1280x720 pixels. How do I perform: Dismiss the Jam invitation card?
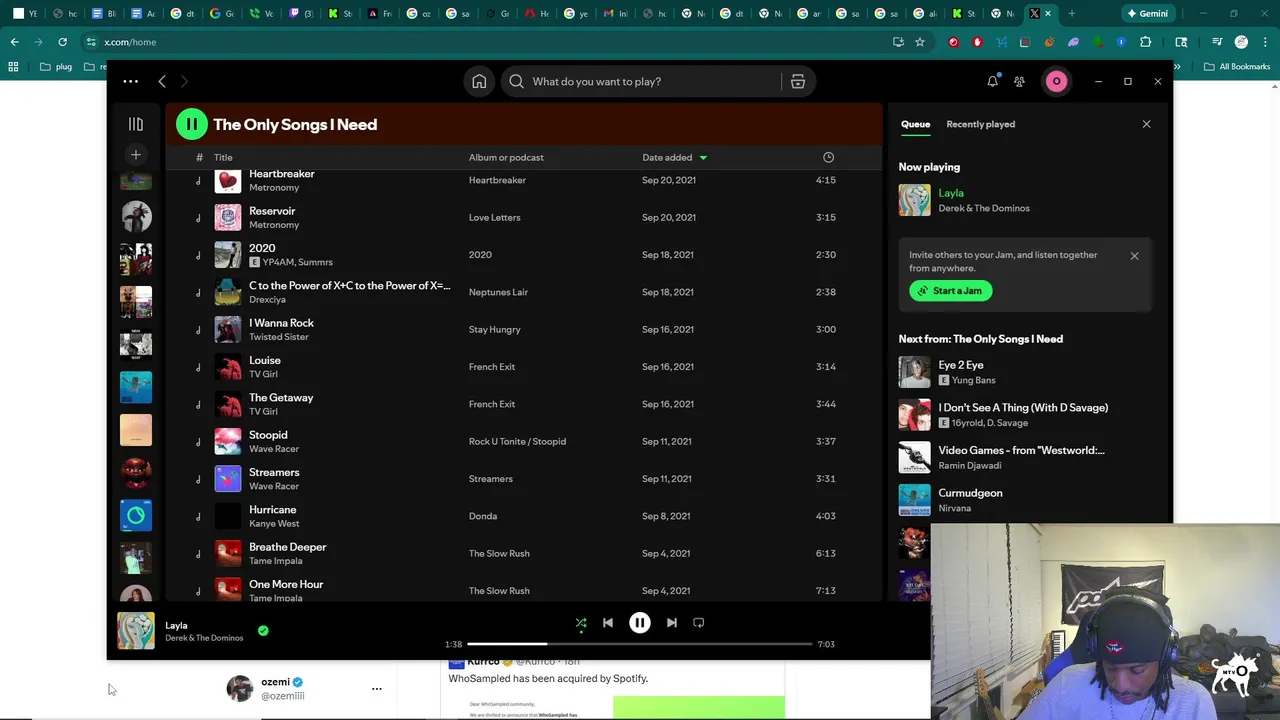coord(1134,256)
